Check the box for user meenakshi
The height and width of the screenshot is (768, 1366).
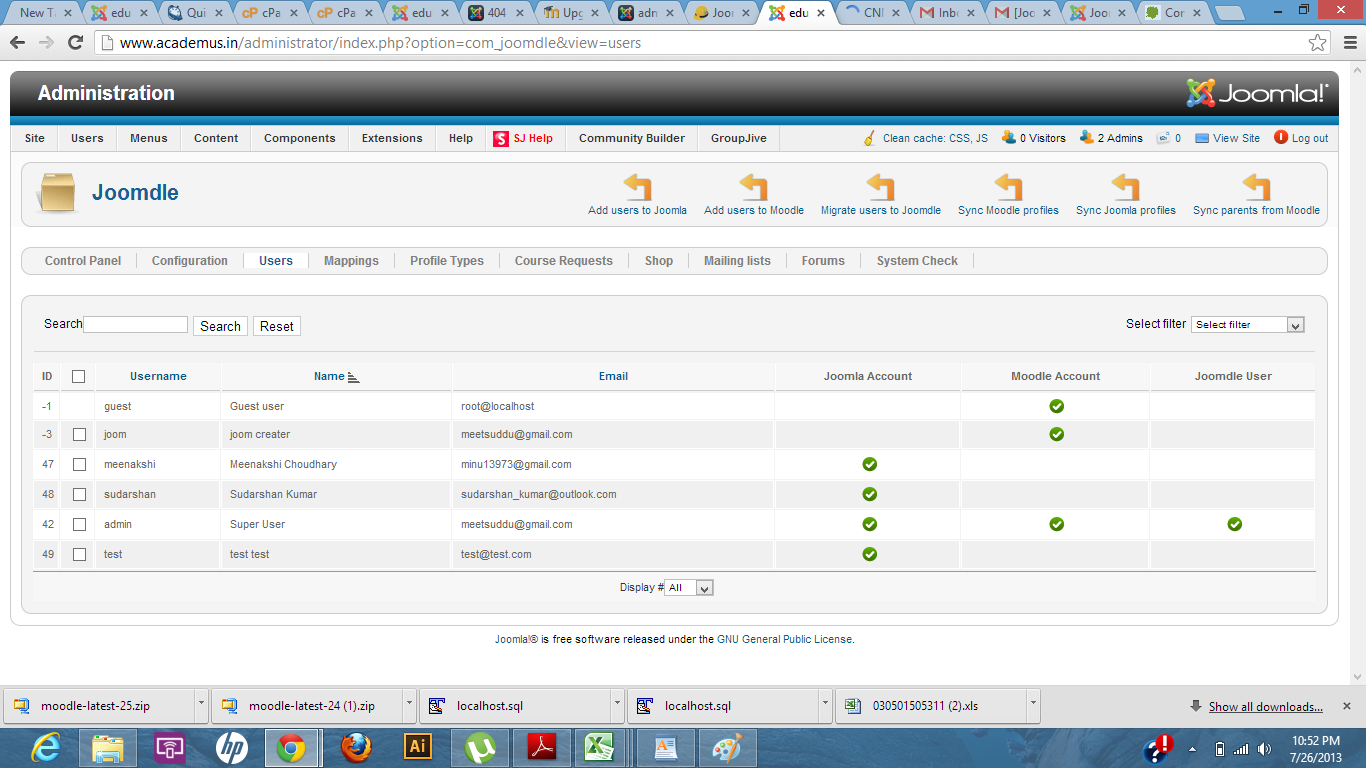80,464
